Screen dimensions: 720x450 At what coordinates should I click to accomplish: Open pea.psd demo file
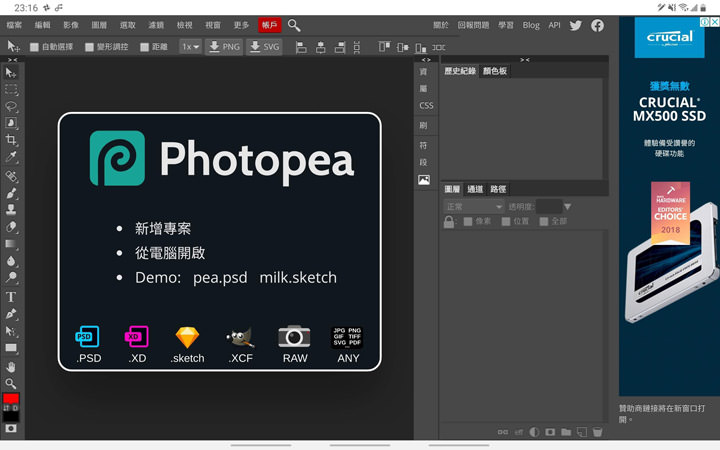point(220,278)
